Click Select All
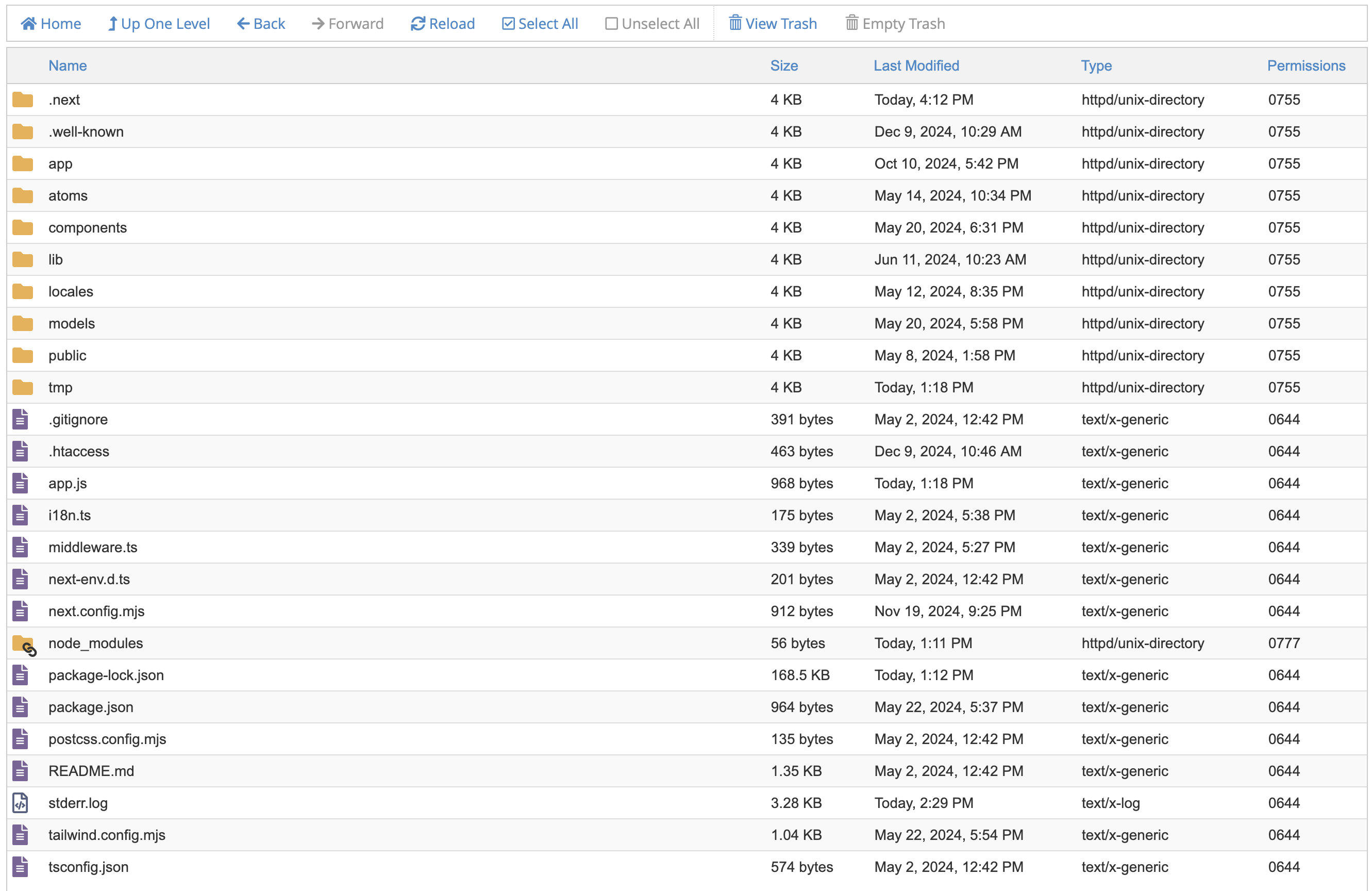Viewport: 1372px width, 891px height. (x=540, y=24)
